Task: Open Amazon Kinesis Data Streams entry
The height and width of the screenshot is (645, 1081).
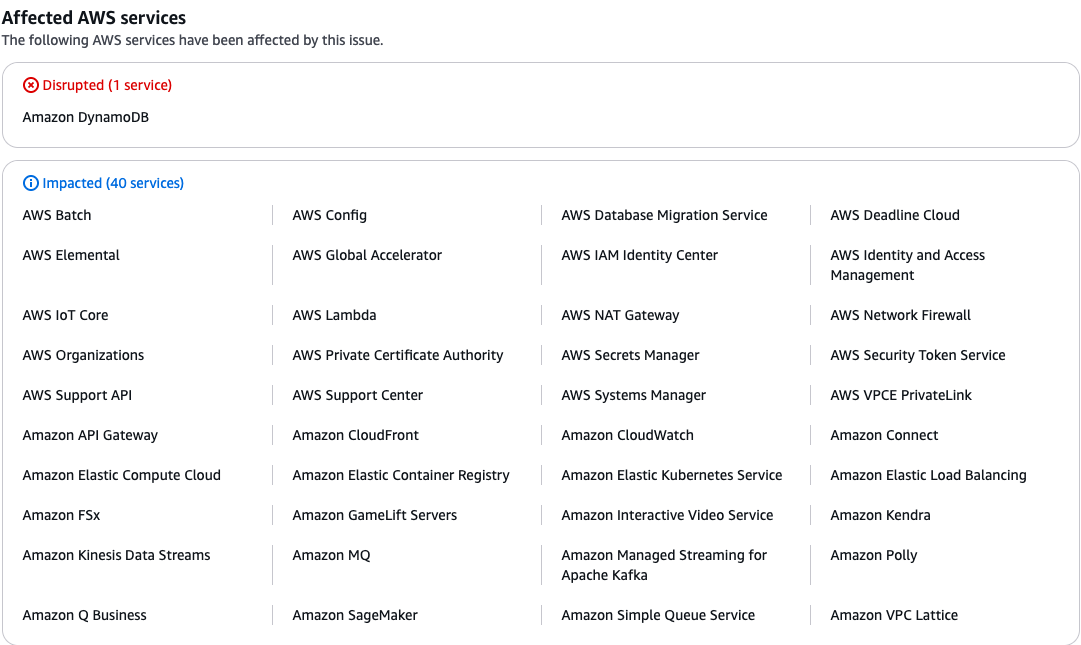Action: (x=116, y=556)
